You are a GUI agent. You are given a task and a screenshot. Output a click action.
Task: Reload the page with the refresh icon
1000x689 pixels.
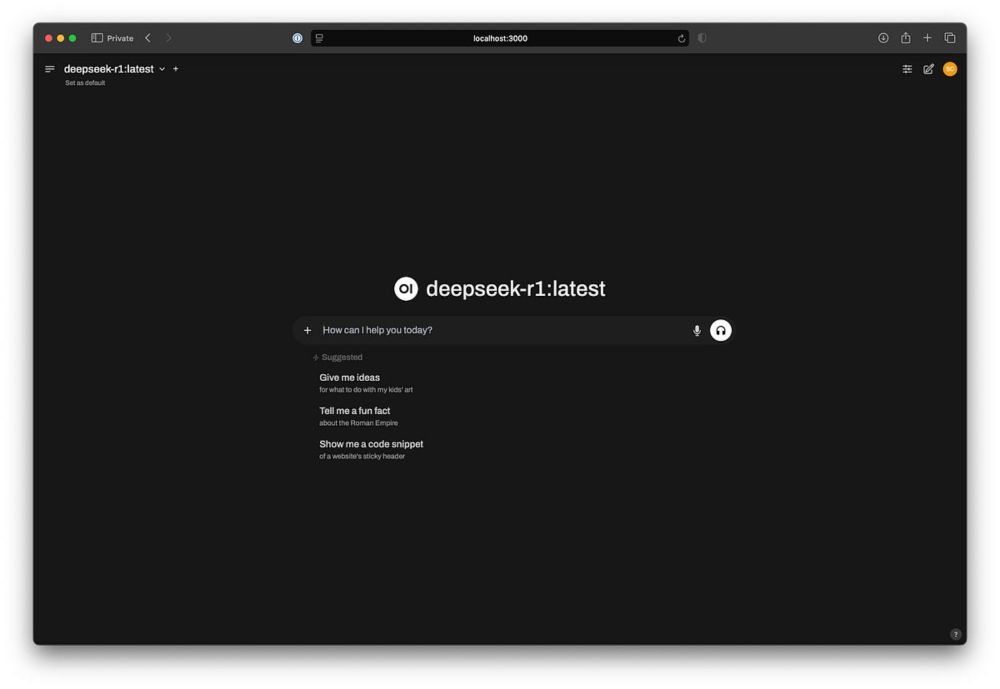tap(681, 38)
